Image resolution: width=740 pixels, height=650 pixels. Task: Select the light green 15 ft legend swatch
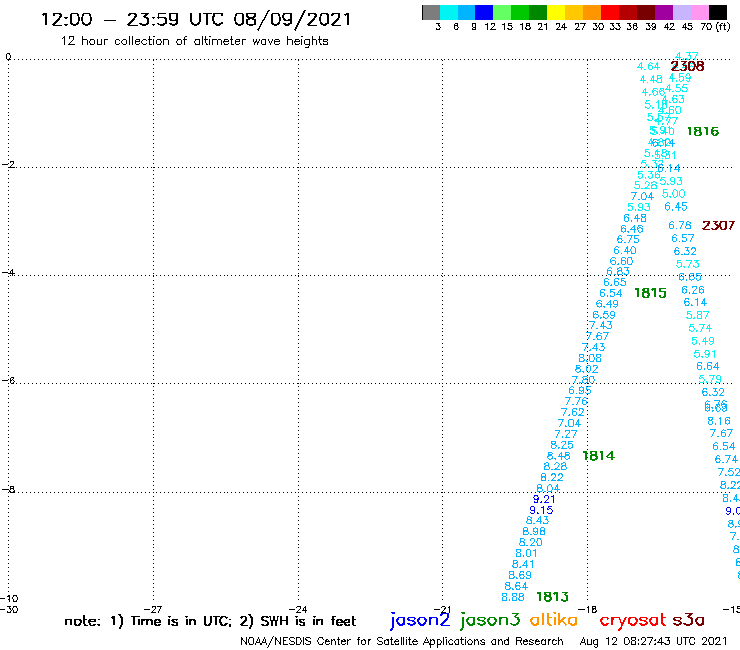(502, 12)
